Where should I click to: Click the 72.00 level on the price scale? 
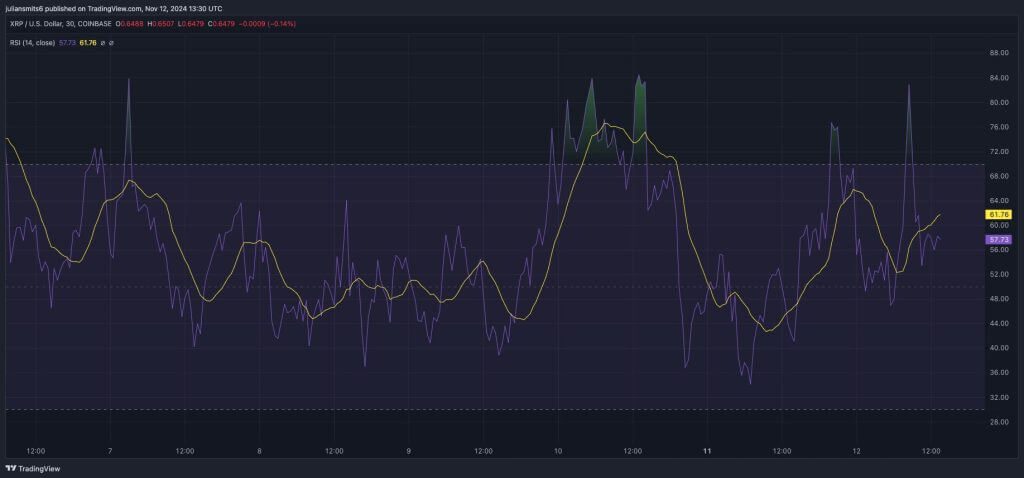[x=999, y=151]
